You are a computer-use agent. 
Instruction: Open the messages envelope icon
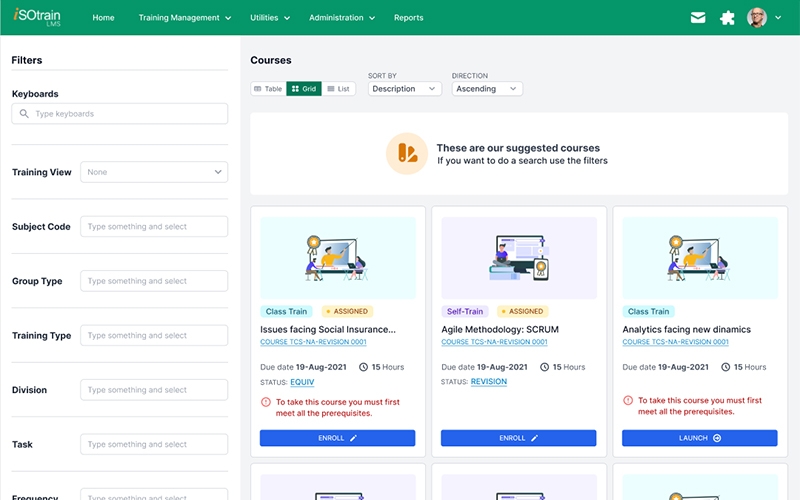pos(698,18)
